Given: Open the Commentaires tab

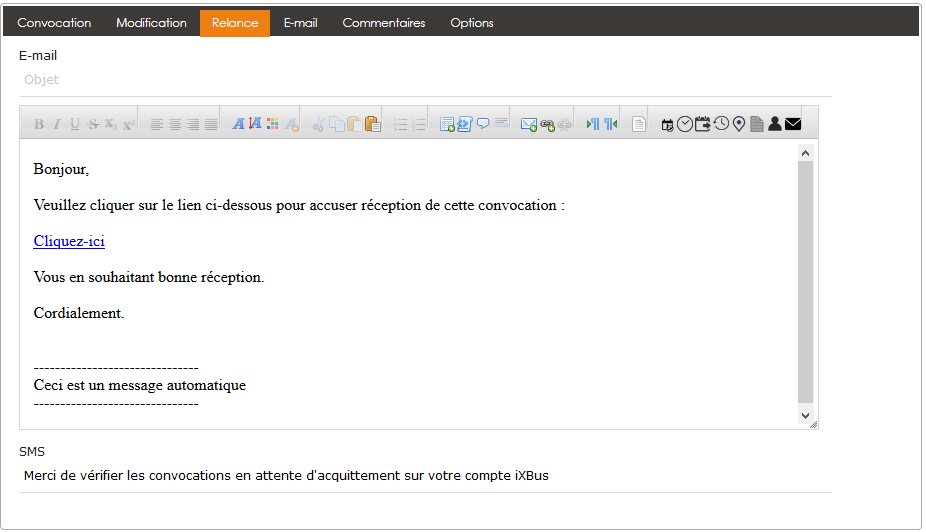Looking at the screenshot, I should (x=384, y=23).
